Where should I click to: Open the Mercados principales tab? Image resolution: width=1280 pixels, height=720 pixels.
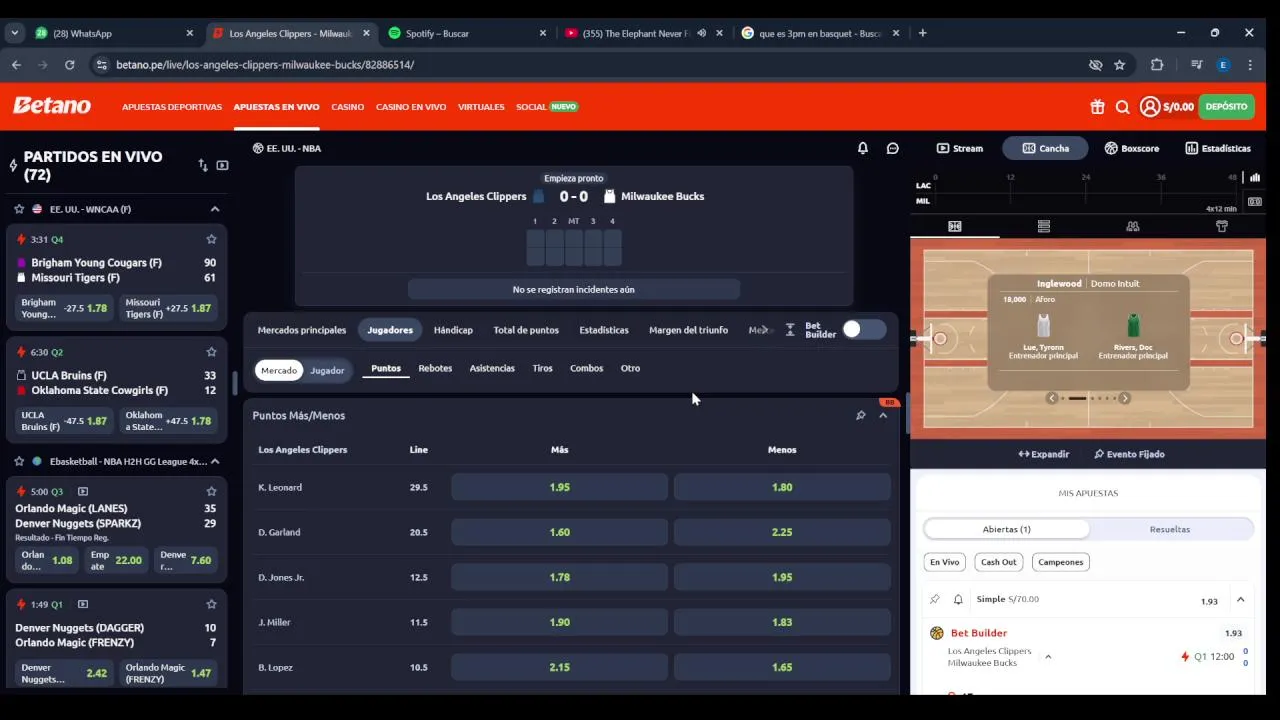point(302,330)
